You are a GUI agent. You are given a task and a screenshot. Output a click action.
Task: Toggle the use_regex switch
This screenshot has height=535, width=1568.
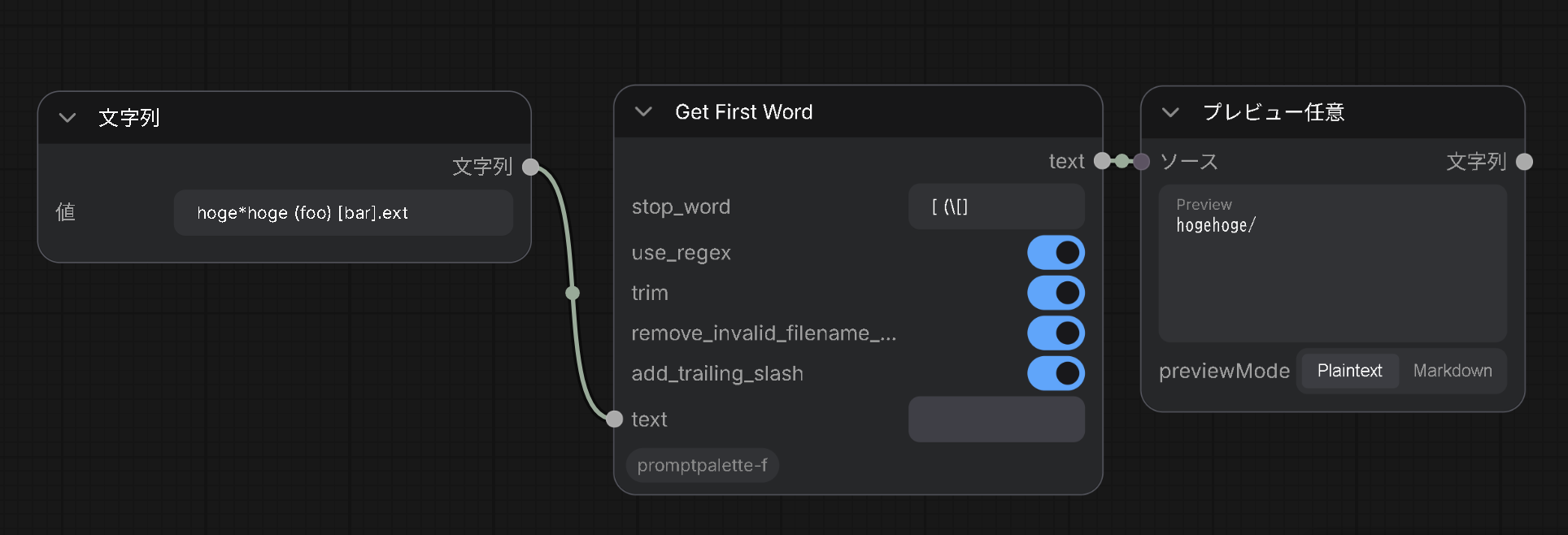click(1056, 253)
